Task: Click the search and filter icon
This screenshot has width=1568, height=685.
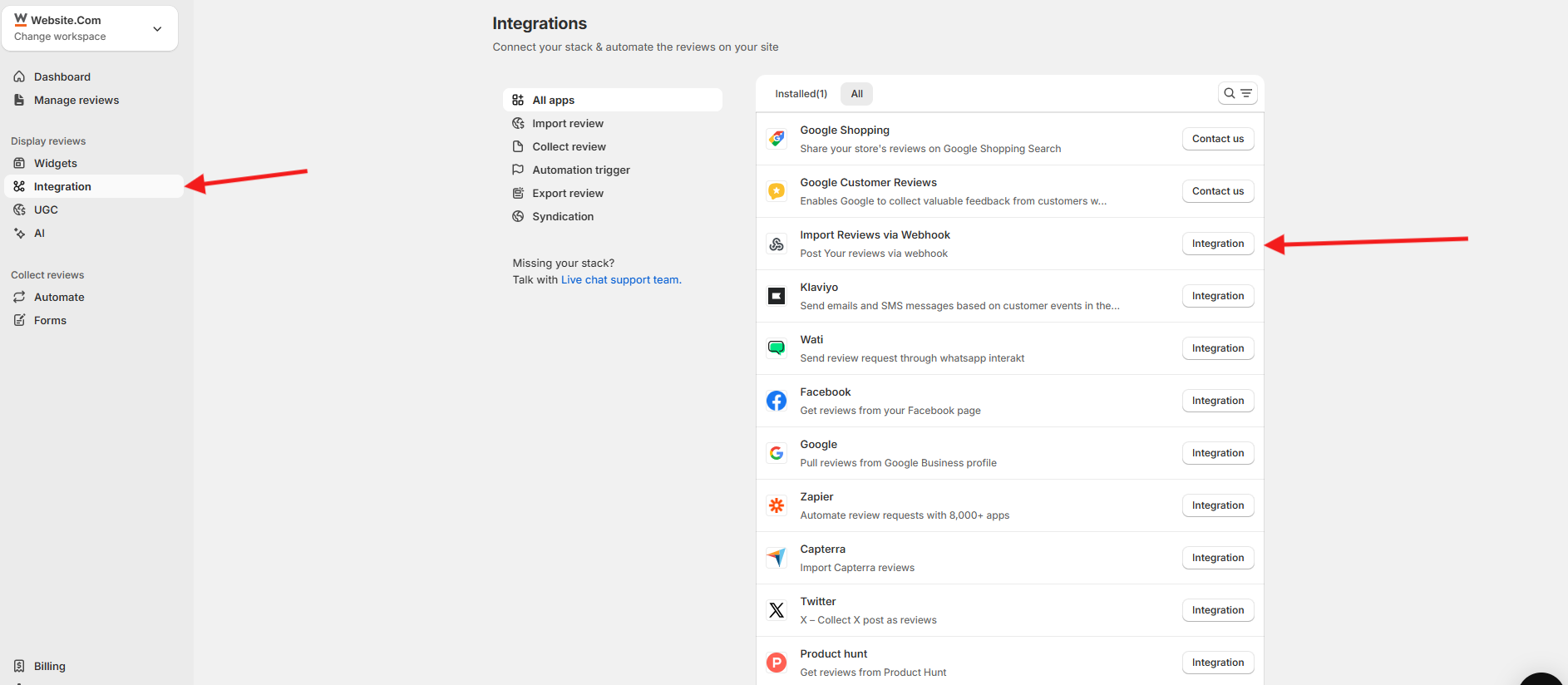Action: [x=1237, y=94]
